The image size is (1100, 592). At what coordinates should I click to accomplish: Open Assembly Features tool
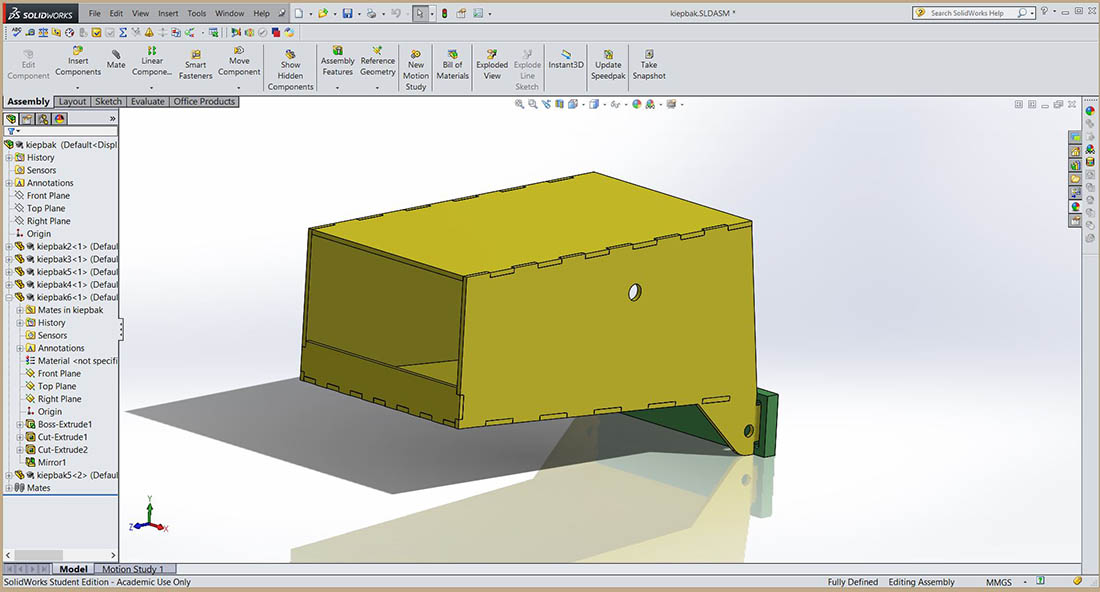[x=337, y=61]
